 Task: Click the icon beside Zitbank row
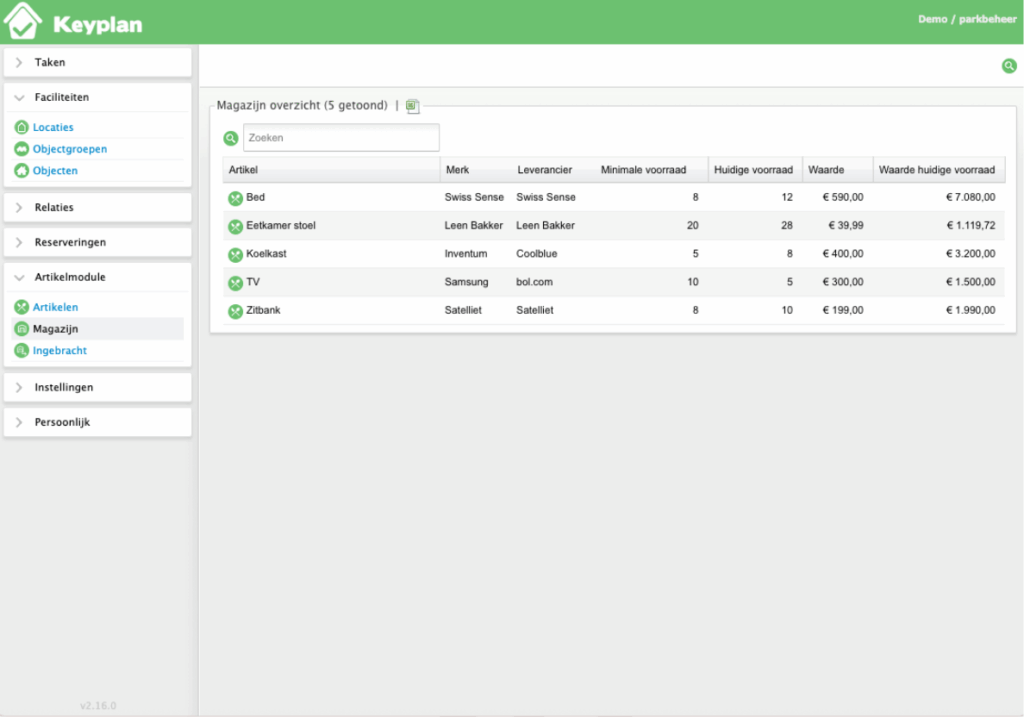coord(235,311)
